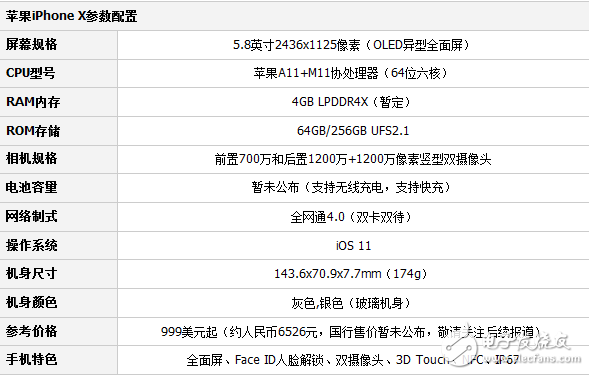Click the 前置700万和后置1200万 camera value
The height and width of the screenshot is (375, 589).
353,159
